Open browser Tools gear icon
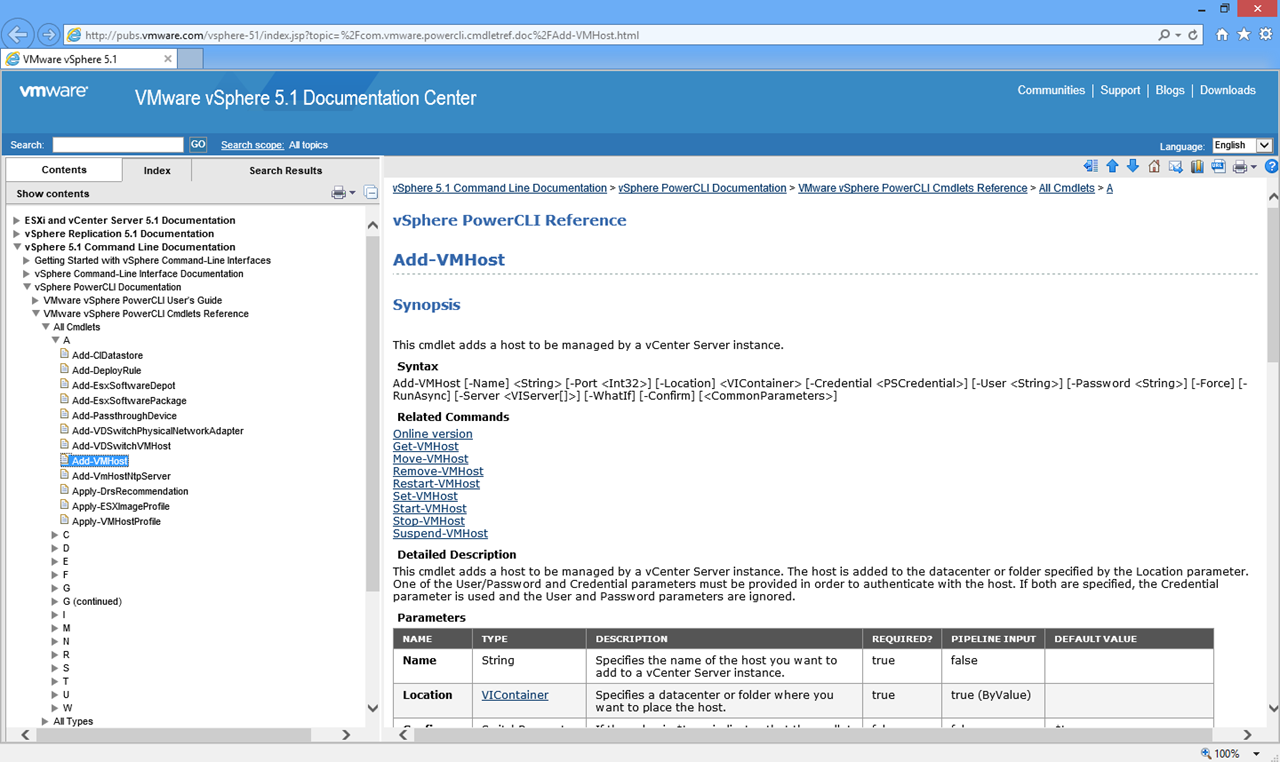1280x762 pixels. point(1266,35)
